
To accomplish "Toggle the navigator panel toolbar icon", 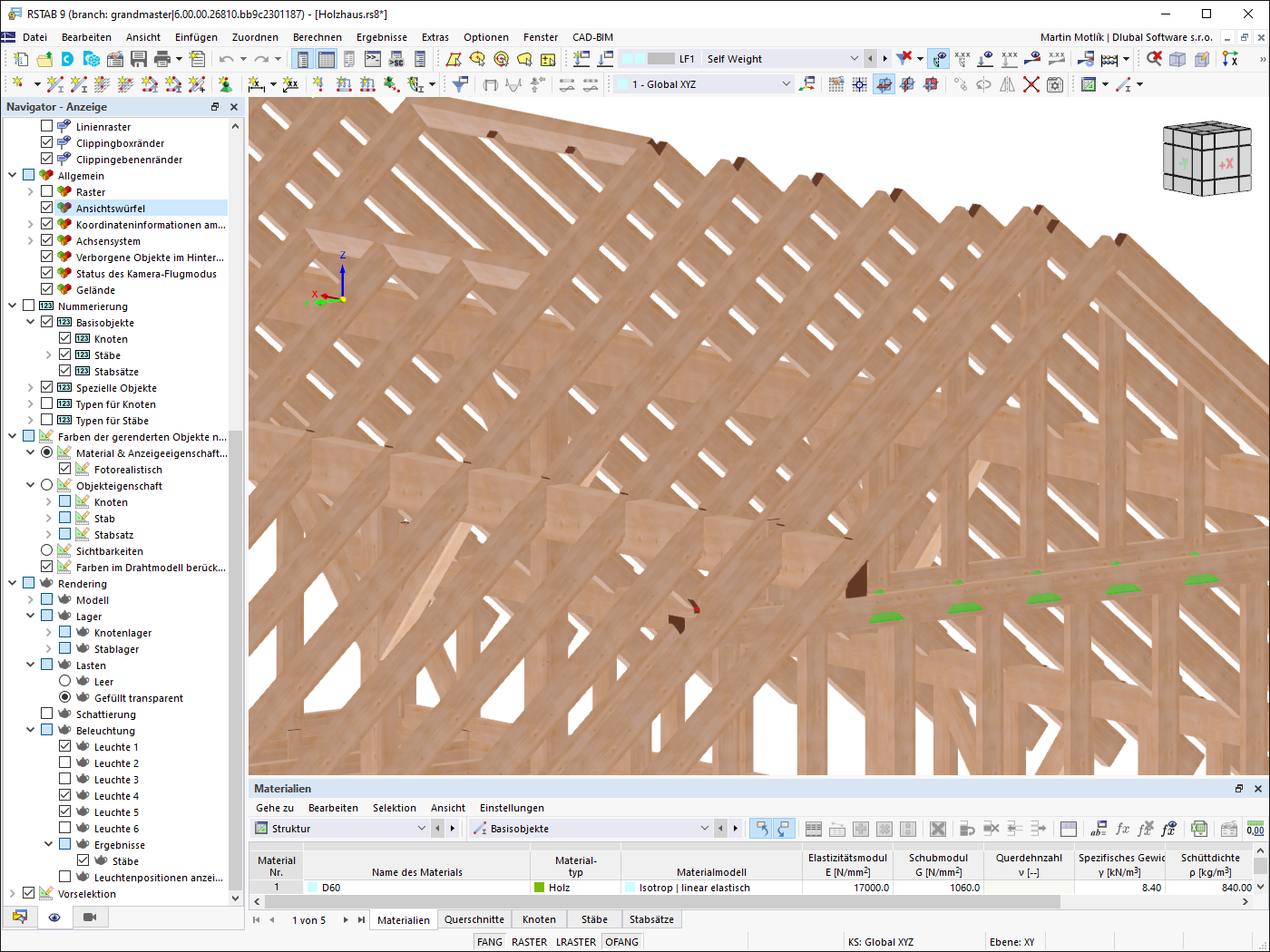I will [x=303, y=59].
